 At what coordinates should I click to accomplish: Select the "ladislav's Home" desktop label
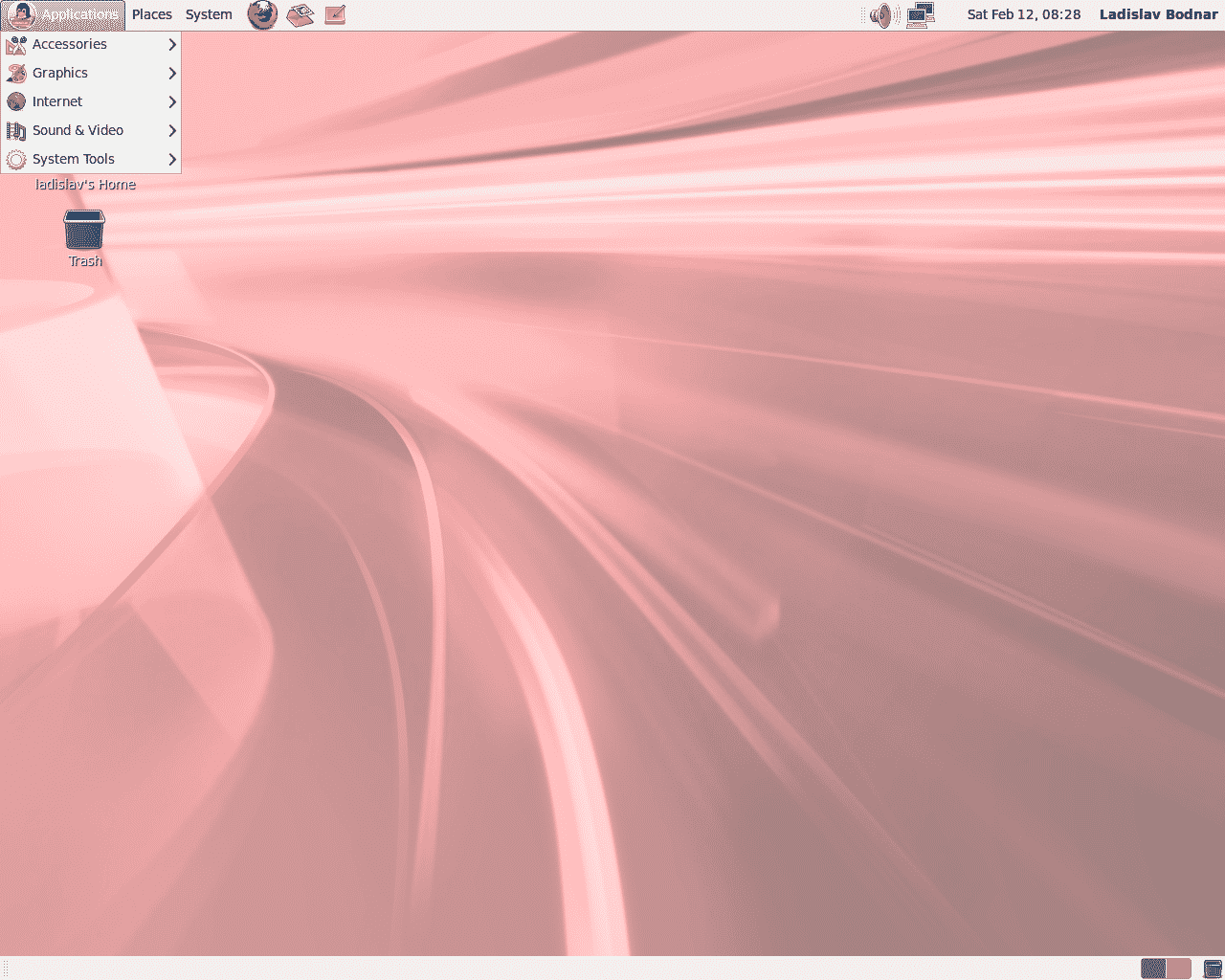85,185
